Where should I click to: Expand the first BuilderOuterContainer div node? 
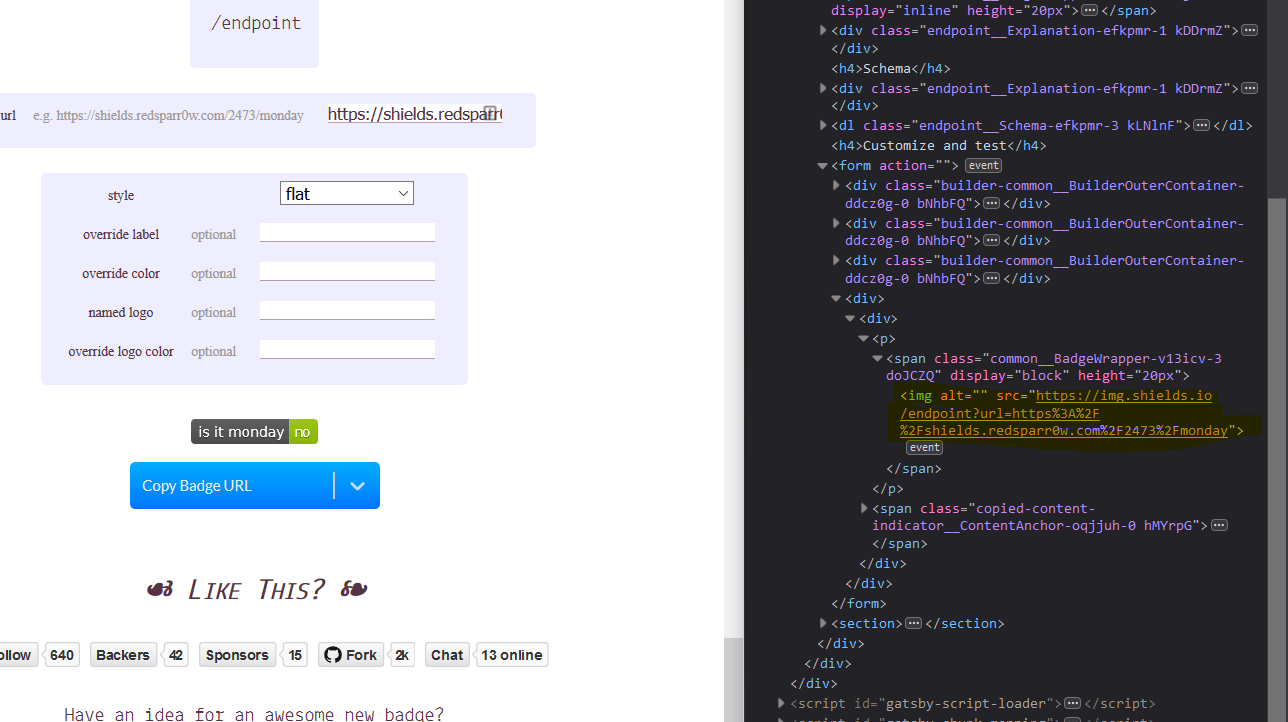click(837, 186)
